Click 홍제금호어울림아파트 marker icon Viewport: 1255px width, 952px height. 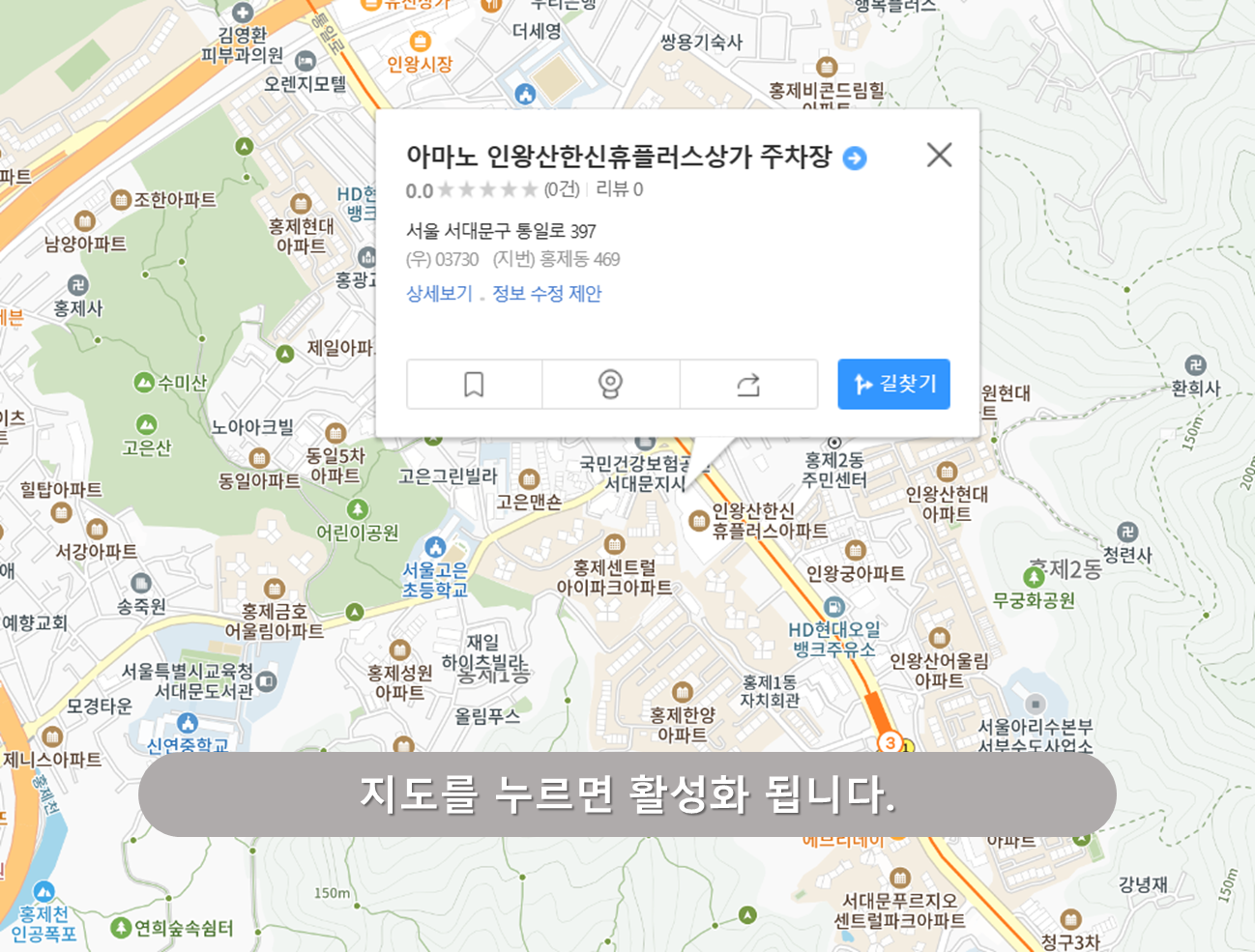[275, 588]
